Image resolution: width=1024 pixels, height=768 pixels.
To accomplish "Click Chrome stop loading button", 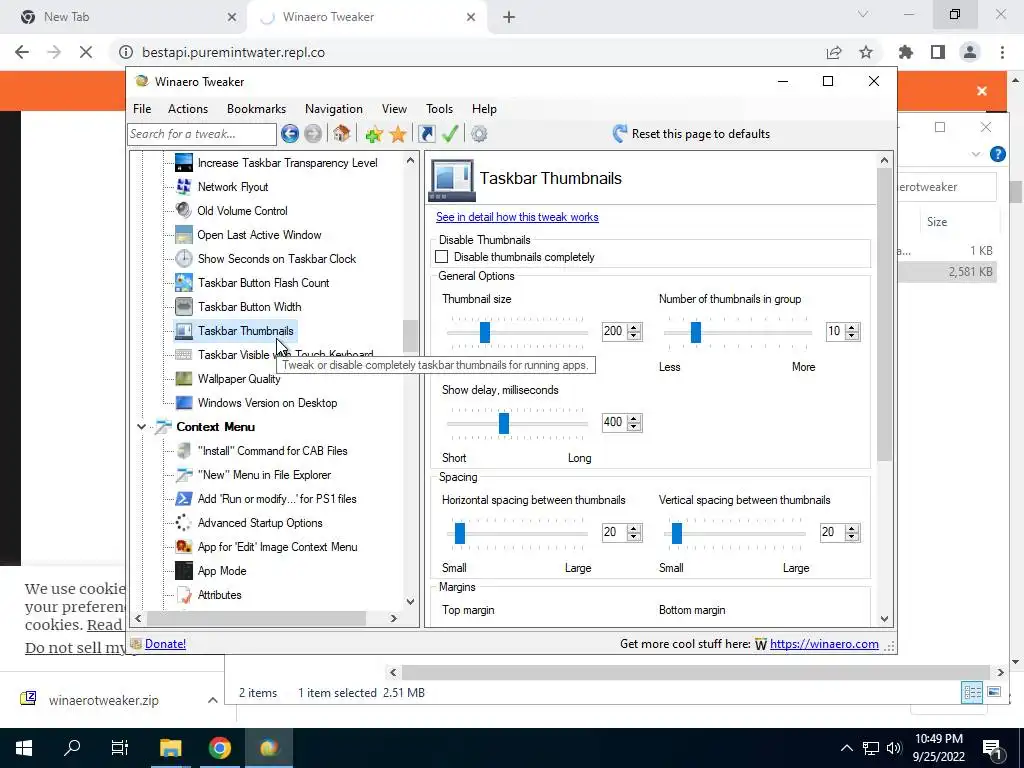I will [x=86, y=52].
